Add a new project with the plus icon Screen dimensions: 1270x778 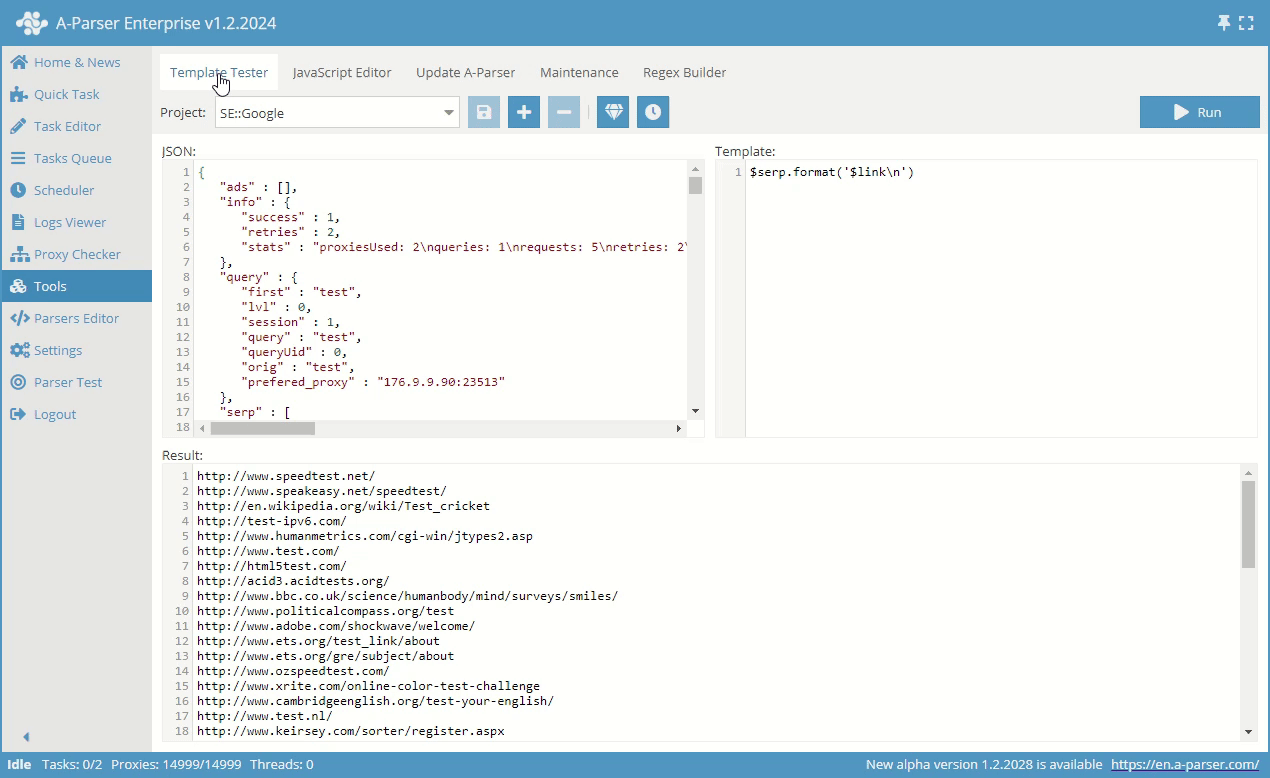[x=524, y=113]
